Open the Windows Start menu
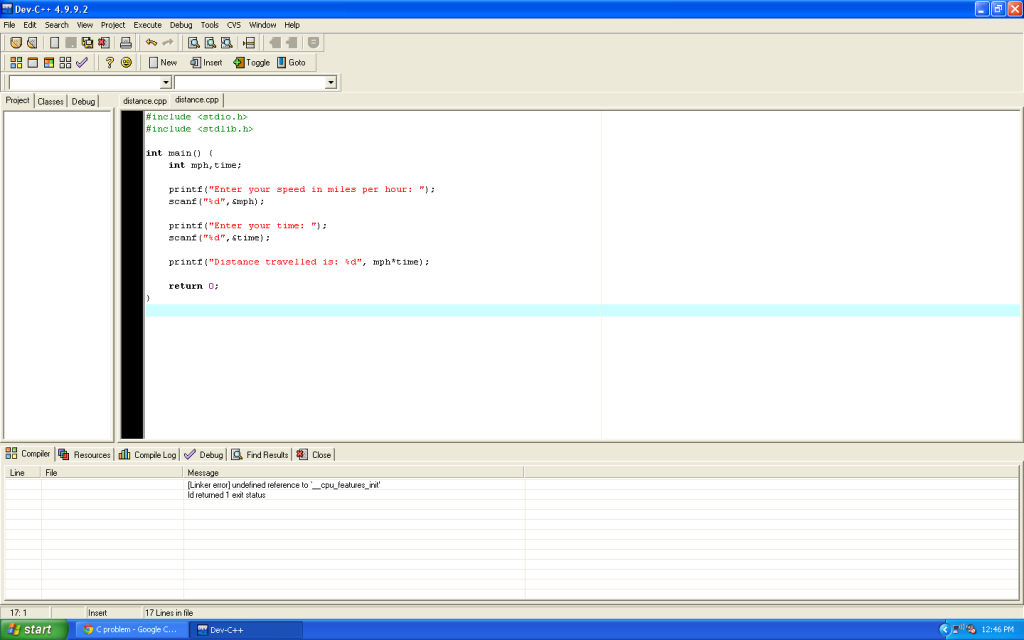This screenshot has width=1024, height=640. click(x=35, y=629)
